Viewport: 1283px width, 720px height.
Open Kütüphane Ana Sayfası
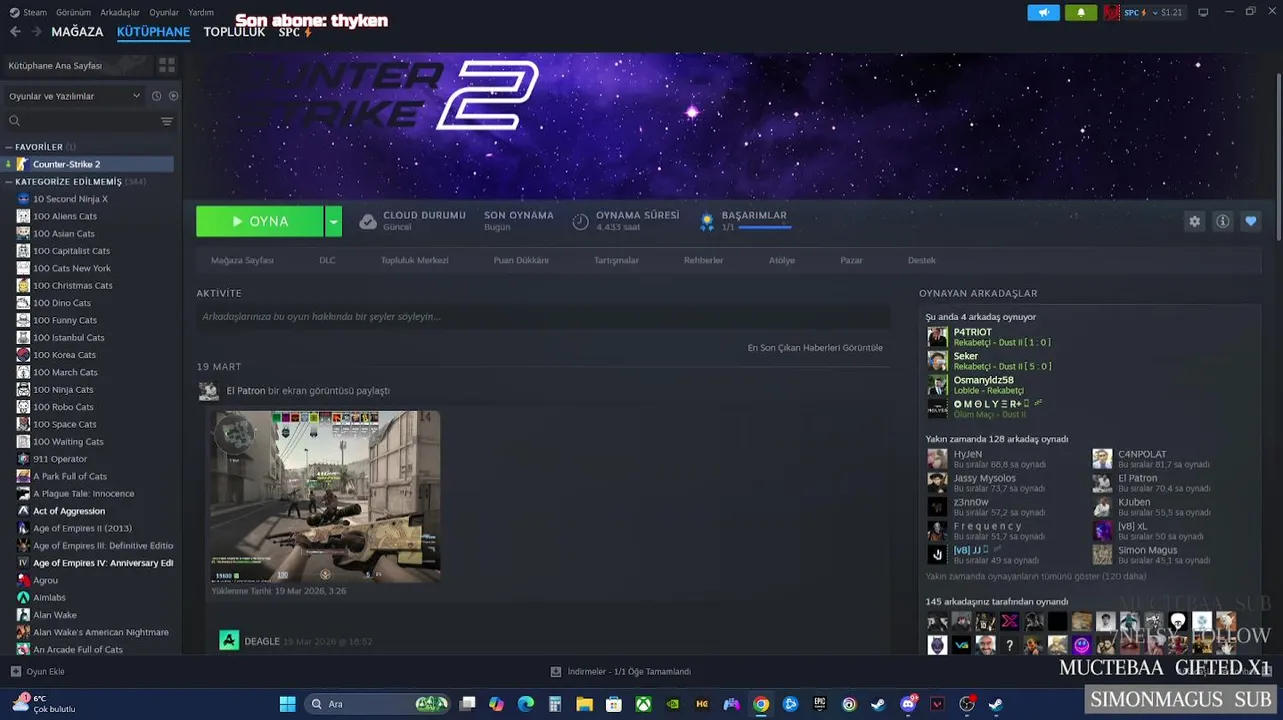pos(55,65)
